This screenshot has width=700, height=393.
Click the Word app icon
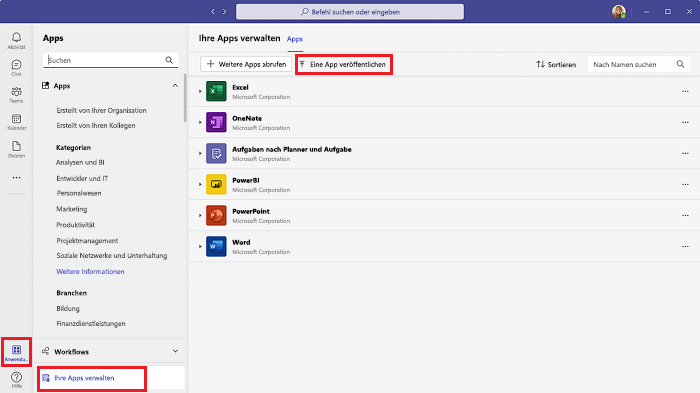(216, 247)
